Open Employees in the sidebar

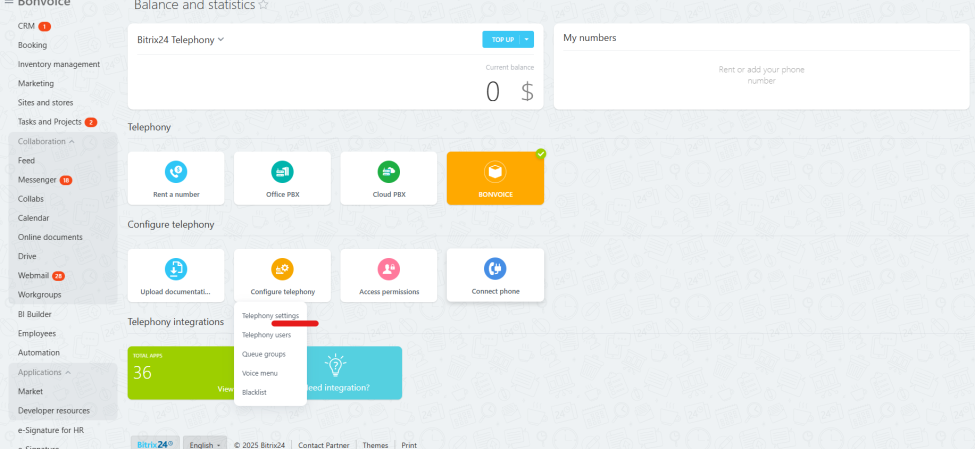tap(37, 333)
